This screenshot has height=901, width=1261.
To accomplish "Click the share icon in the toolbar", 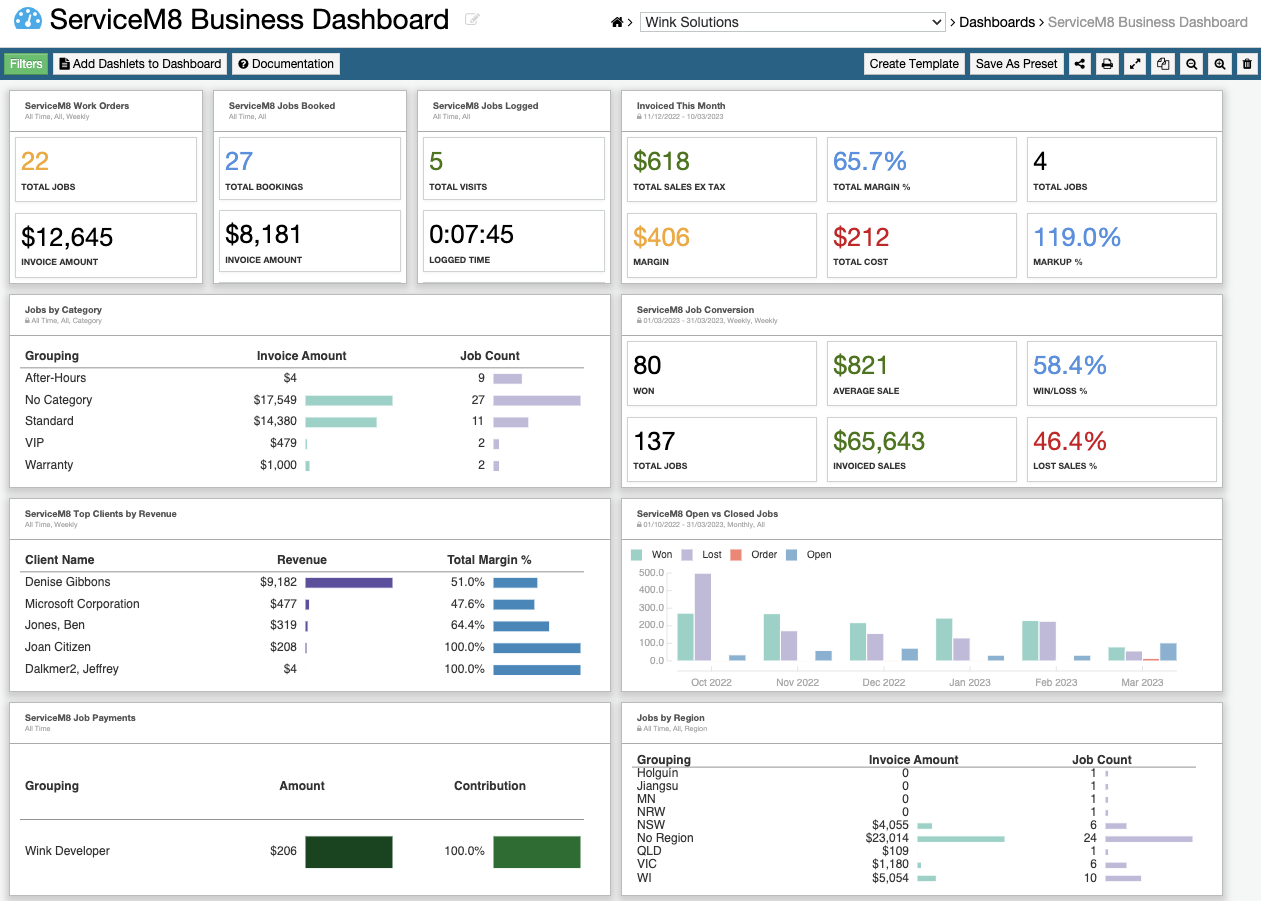I will [x=1079, y=63].
